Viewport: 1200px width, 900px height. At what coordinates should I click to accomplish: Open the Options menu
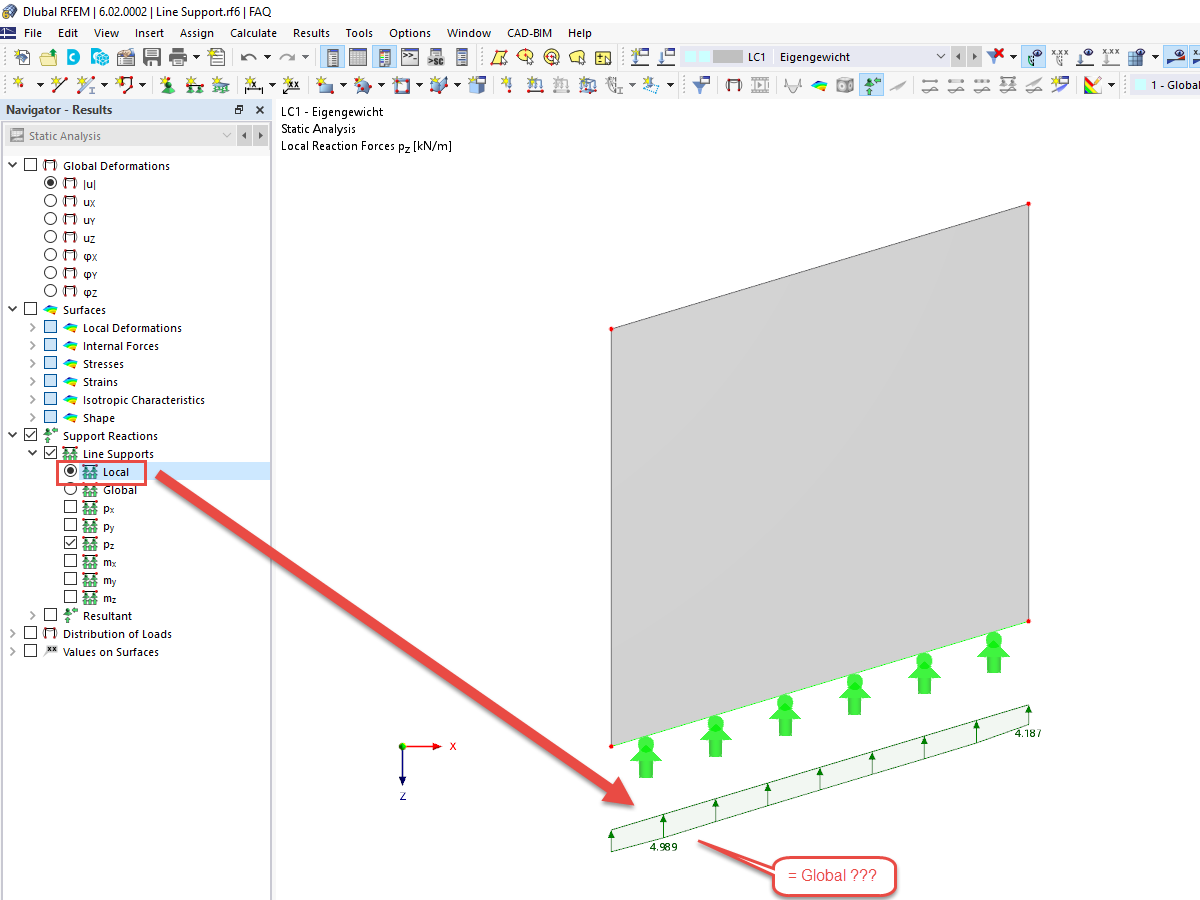tap(410, 33)
